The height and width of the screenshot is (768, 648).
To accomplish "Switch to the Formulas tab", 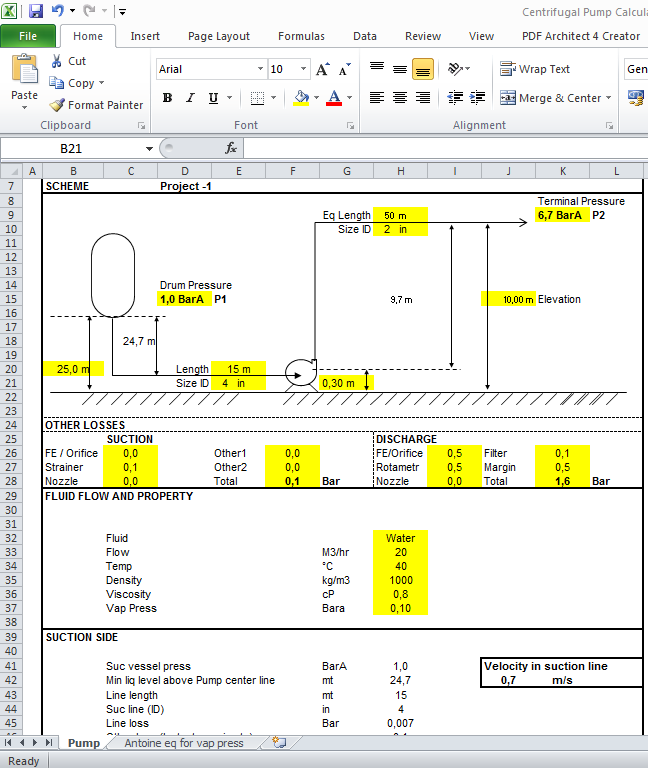I will point(301,36).
